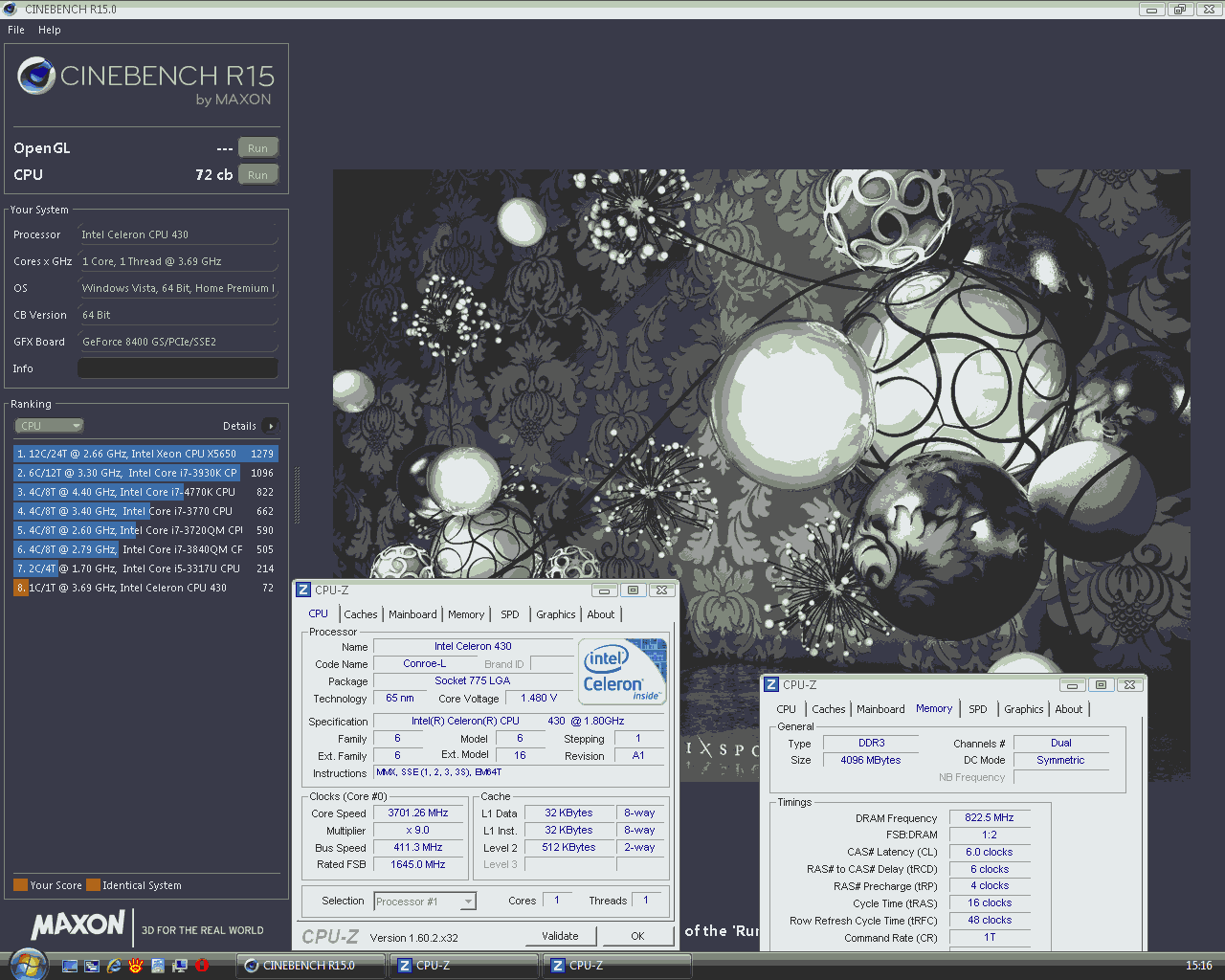
Task: Launch Internet Explorer from quick launch
Action: (x=114, y=966)
